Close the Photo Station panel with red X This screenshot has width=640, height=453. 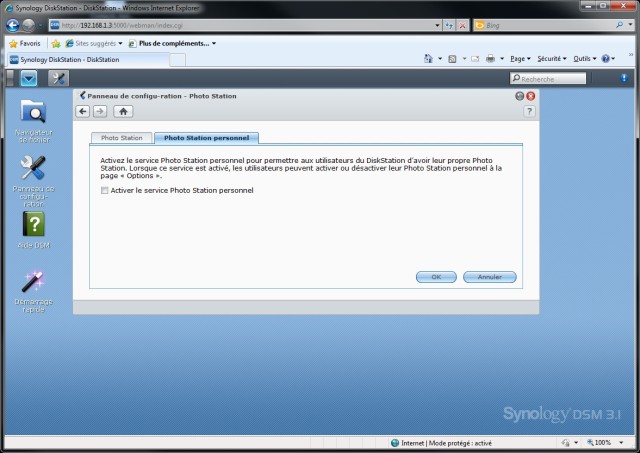[531, 96]
